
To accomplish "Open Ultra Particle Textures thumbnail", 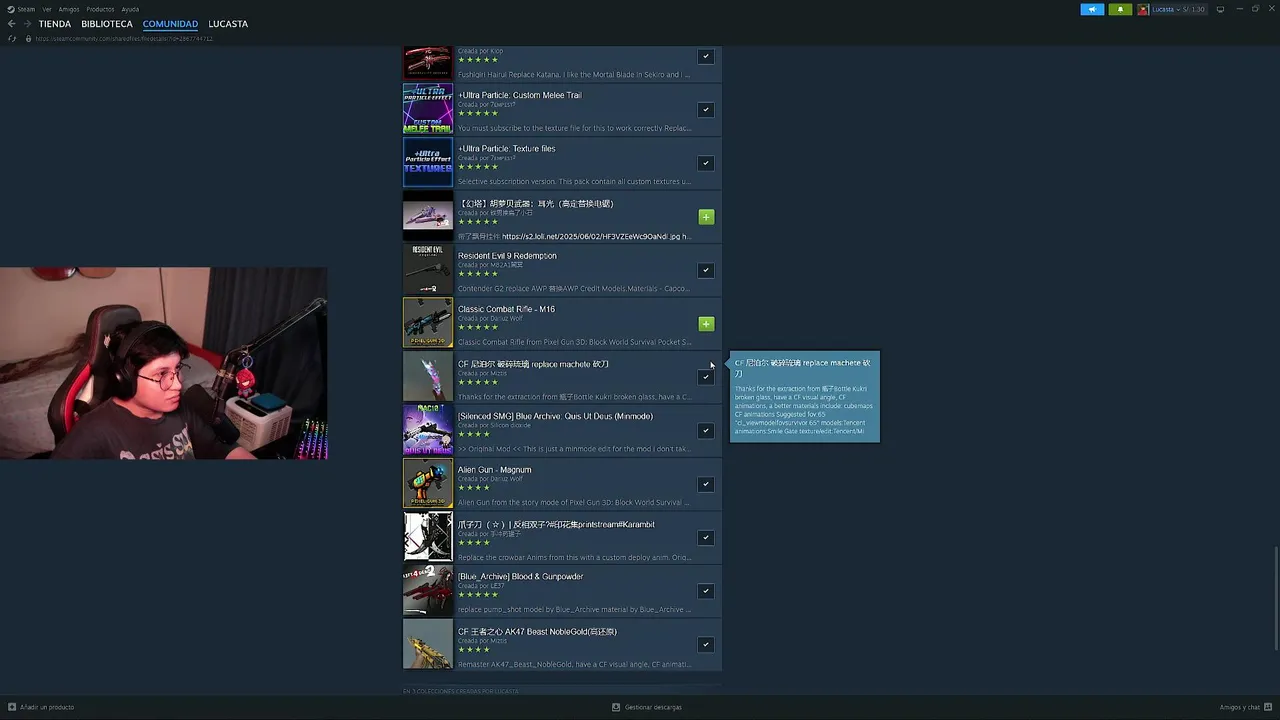I will click(x=428, y=162).
